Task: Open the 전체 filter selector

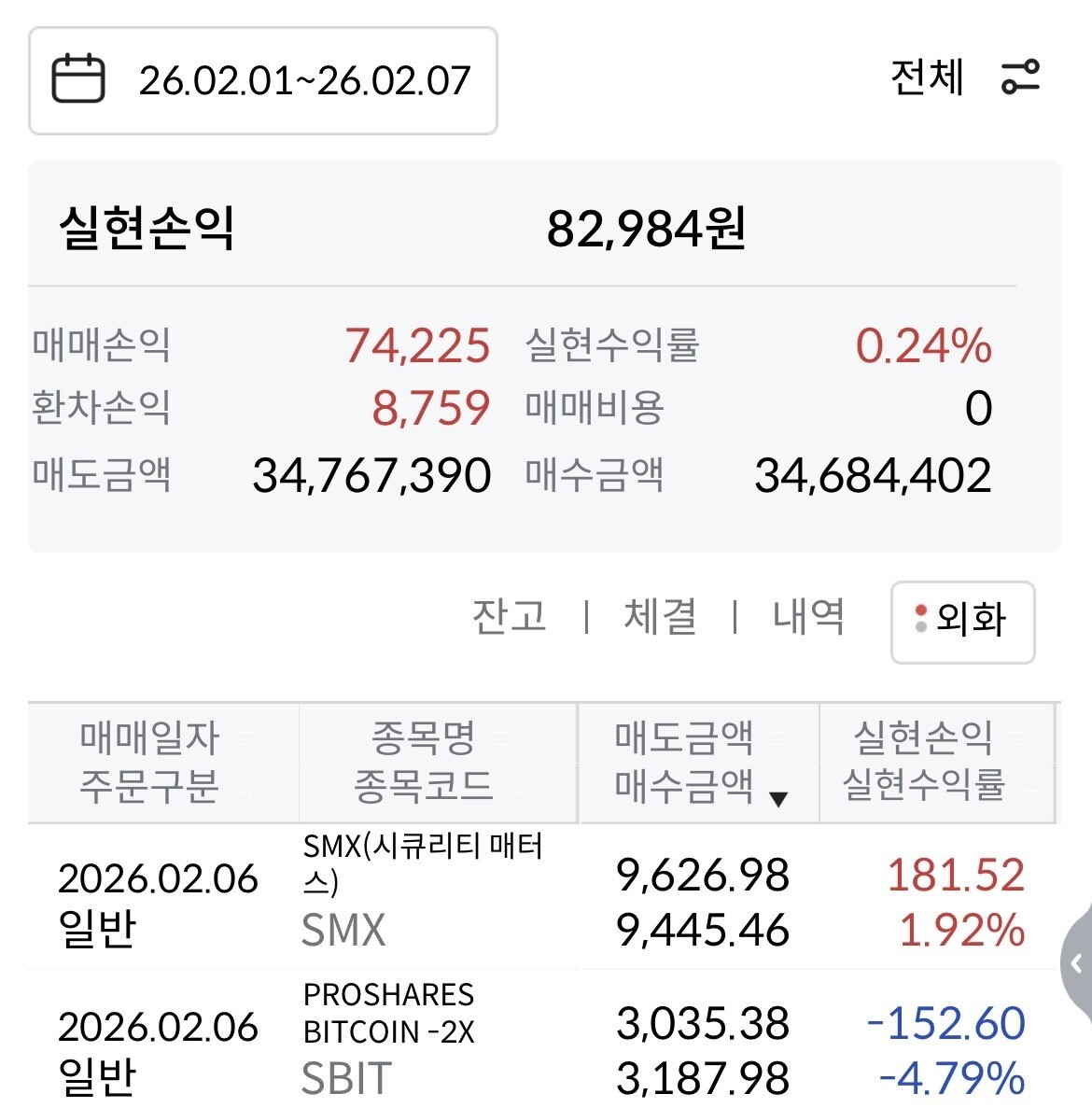Action: coord(927,77)
